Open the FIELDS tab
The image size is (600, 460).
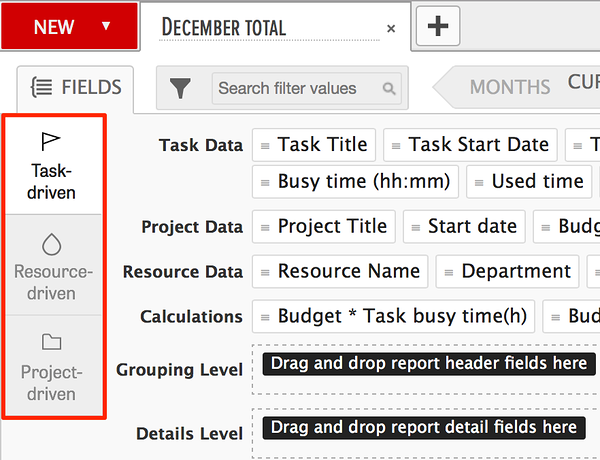(x=75, y=88)
